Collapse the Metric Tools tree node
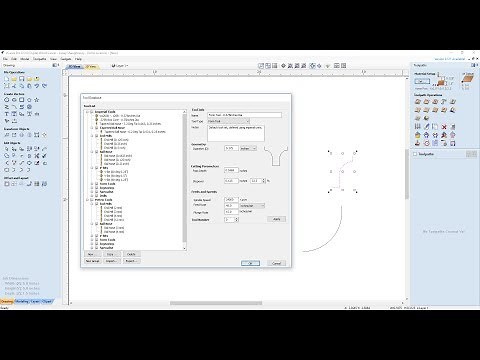480x360 pixels. [x=87, y=200]
